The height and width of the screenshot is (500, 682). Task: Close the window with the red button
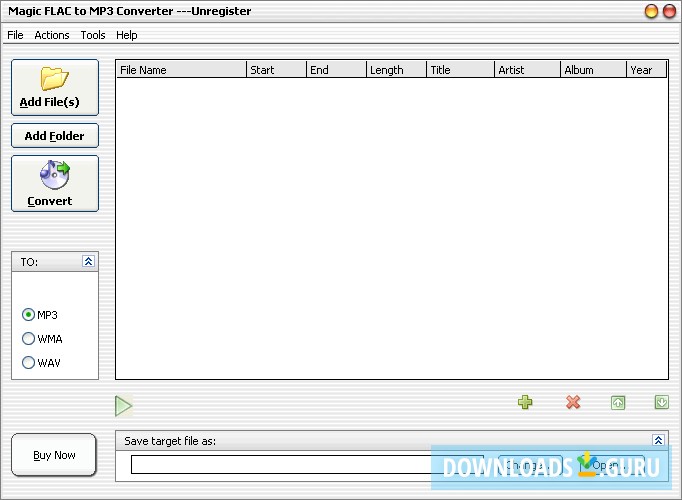(669, 11)
